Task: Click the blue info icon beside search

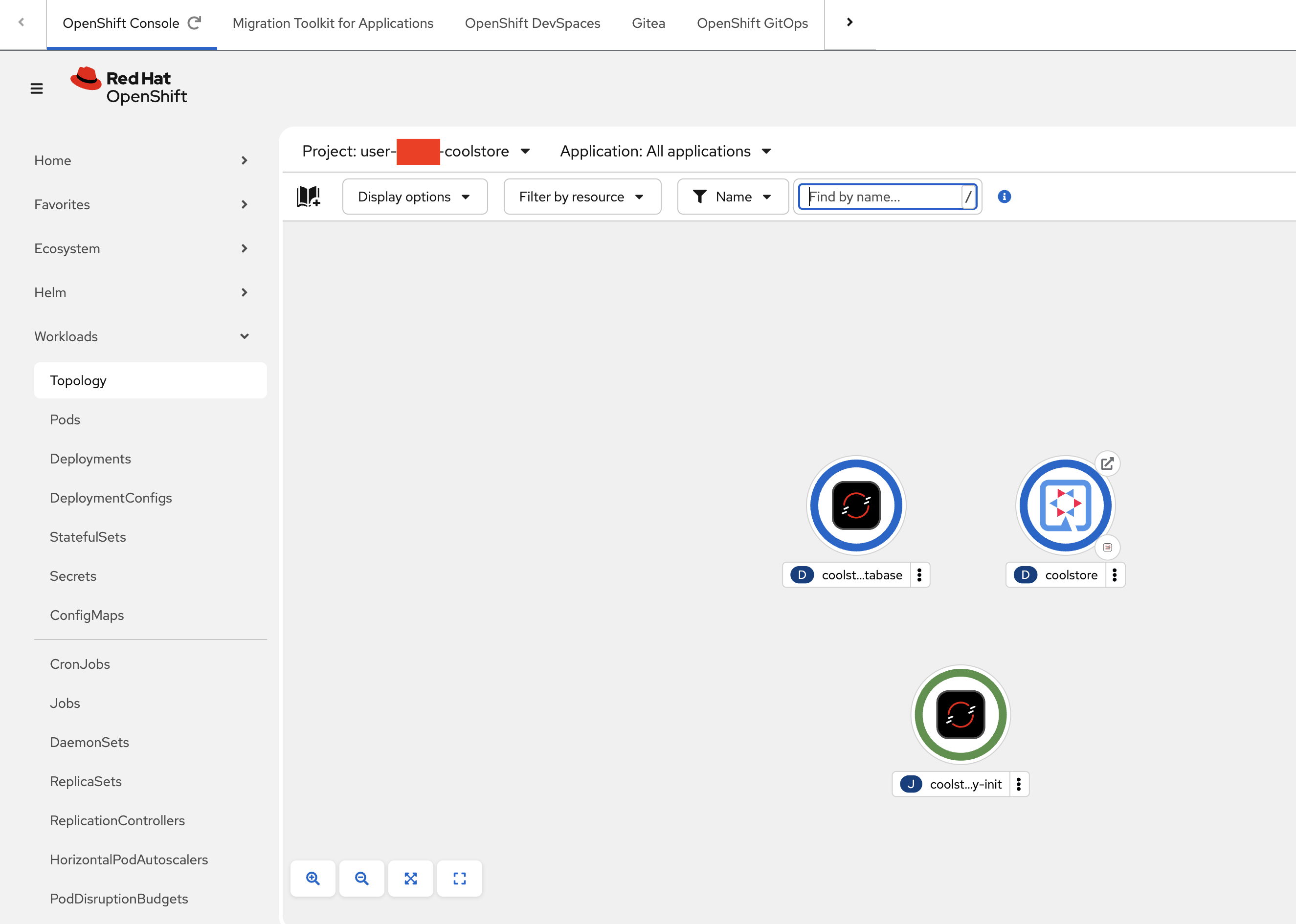Action: [x=1004, y=197]
